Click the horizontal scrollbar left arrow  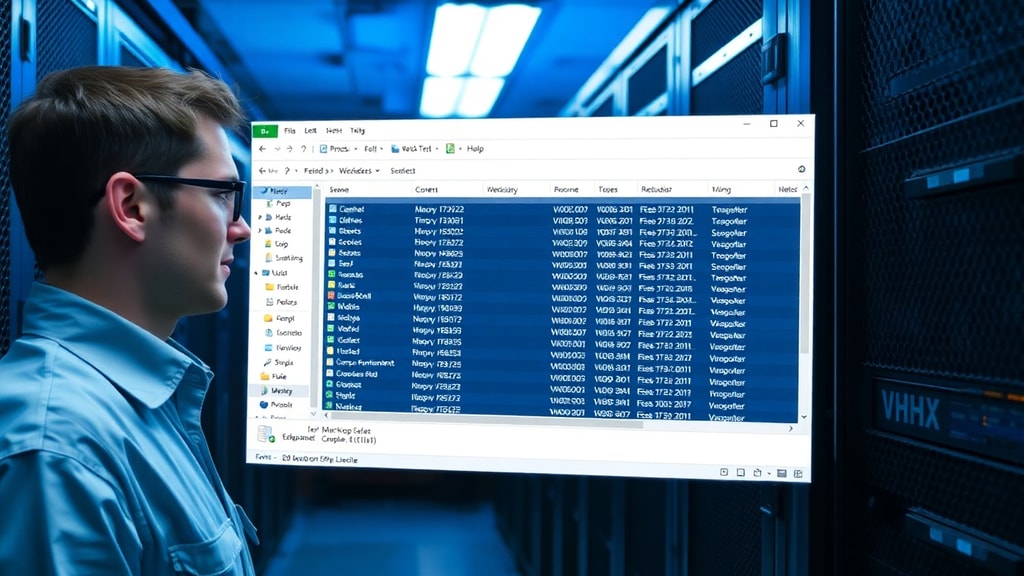(x=327, y=415)
